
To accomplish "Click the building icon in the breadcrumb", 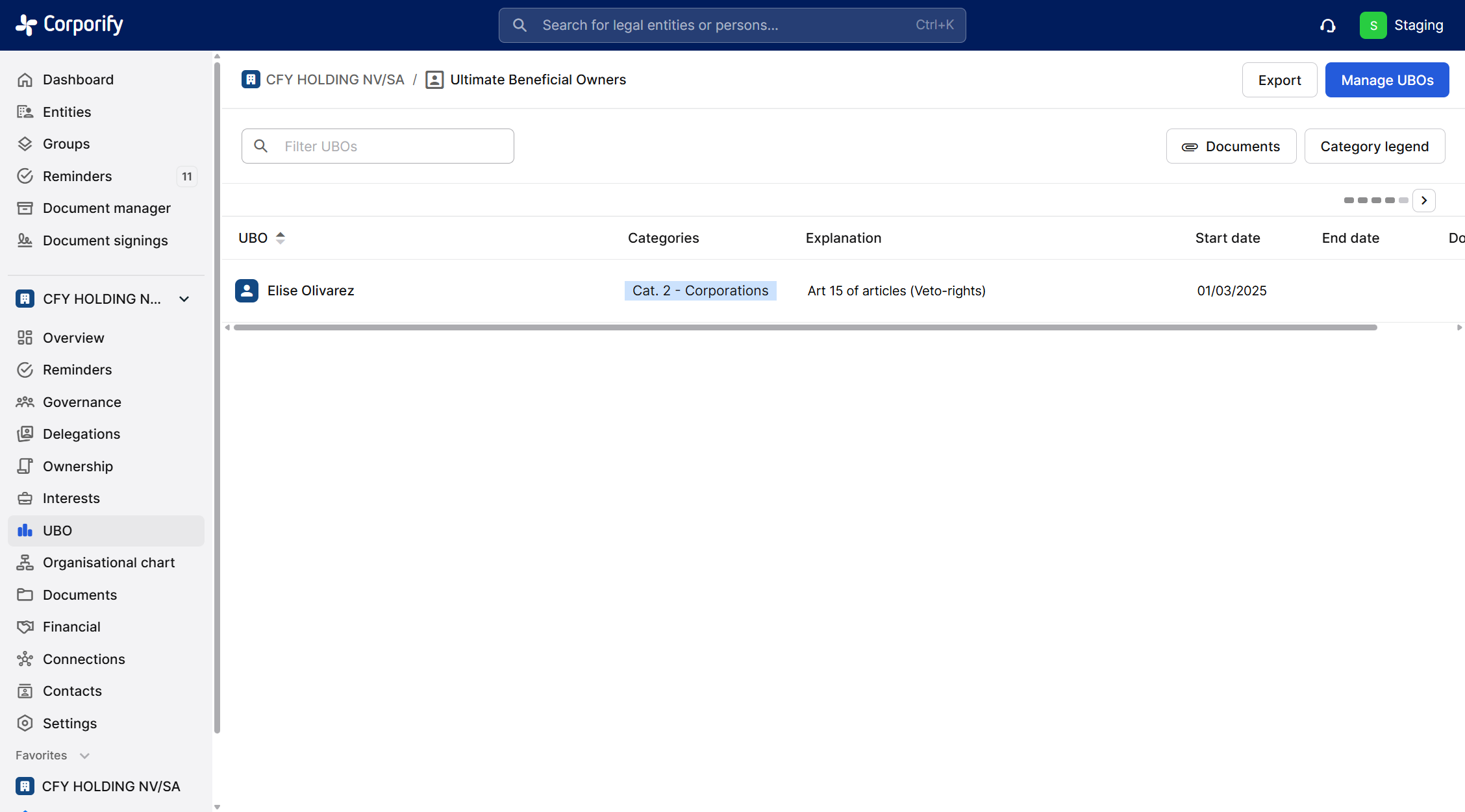I will [251, 80].
